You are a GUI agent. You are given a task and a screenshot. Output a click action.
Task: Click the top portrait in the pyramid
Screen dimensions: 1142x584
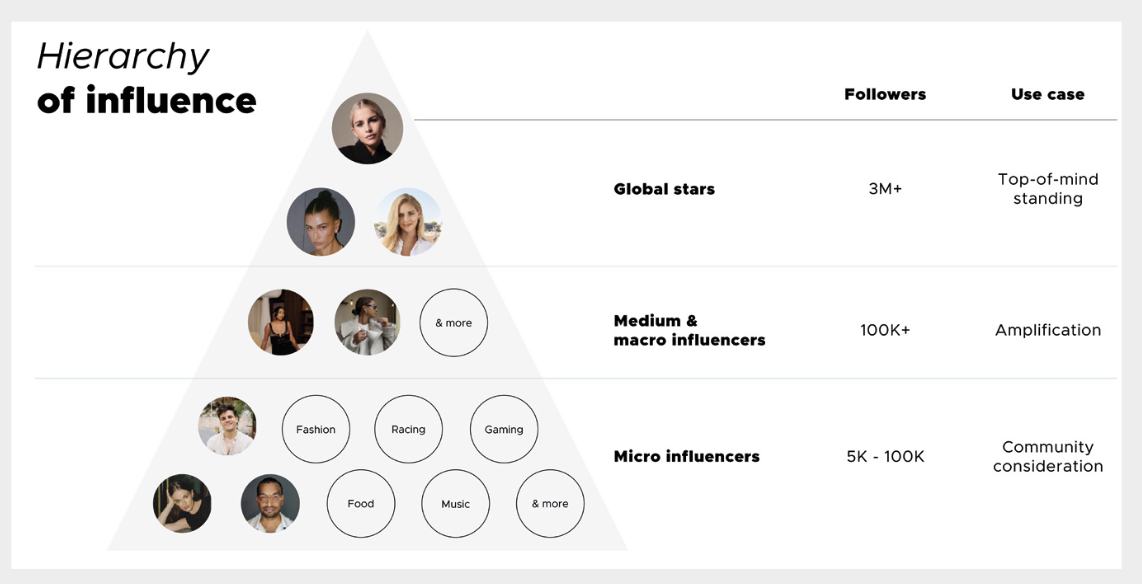367,128
